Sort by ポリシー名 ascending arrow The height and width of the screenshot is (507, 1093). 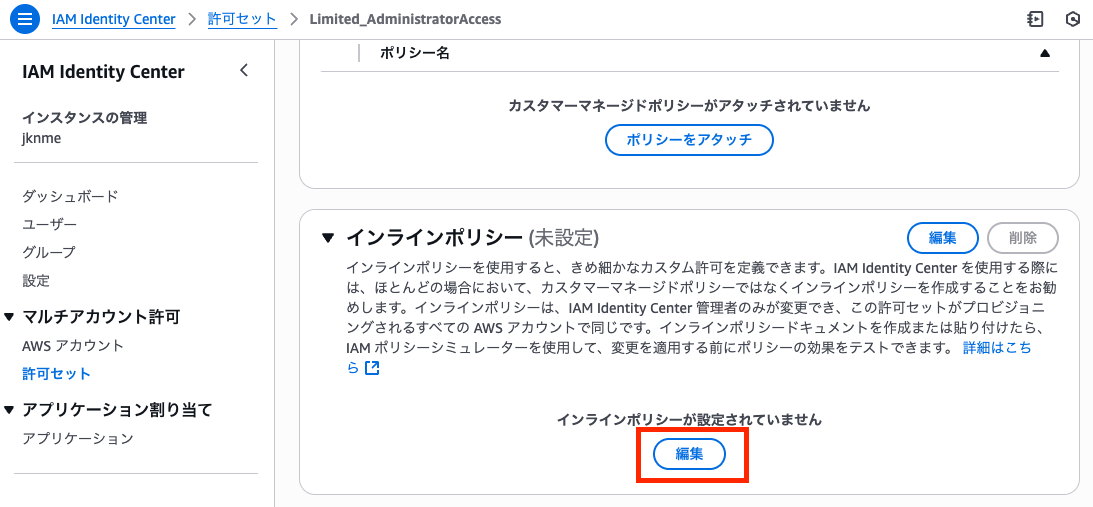(x=1045, y=53)
